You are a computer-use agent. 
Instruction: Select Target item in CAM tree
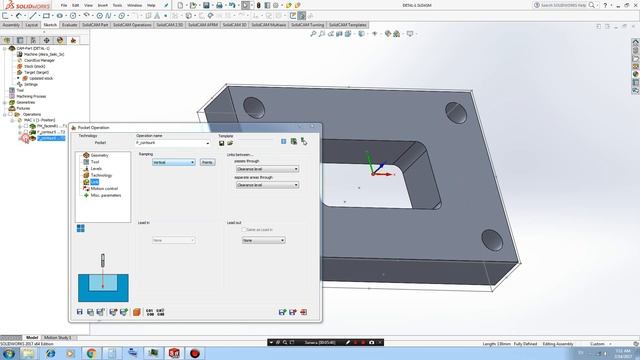tap(33, 72)
